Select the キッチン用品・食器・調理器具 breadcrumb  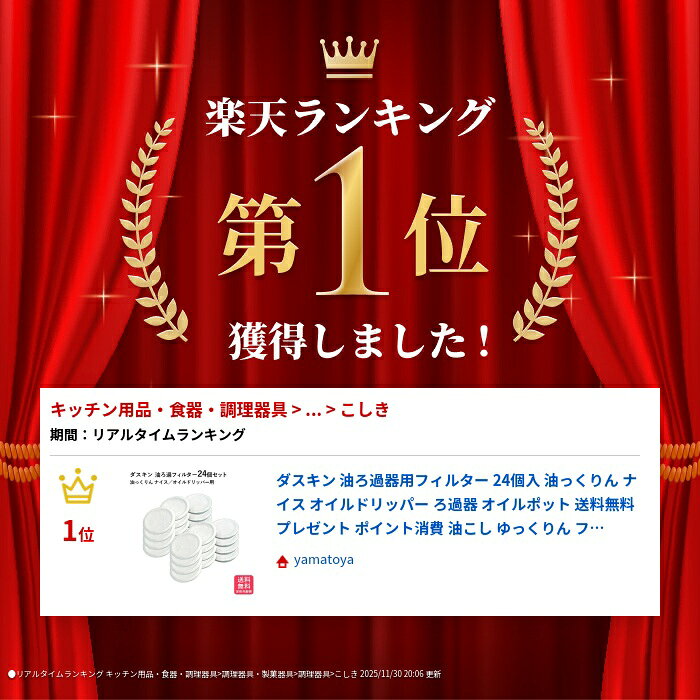tap(168, 410)
